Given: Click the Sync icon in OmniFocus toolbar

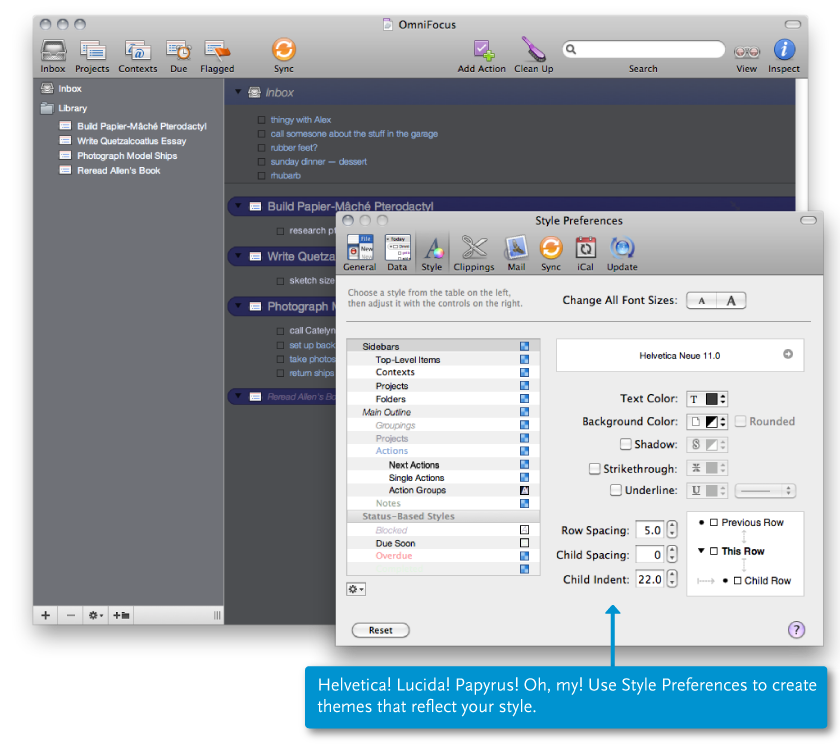Looking at the screenshot, I should tap(283, 56).
